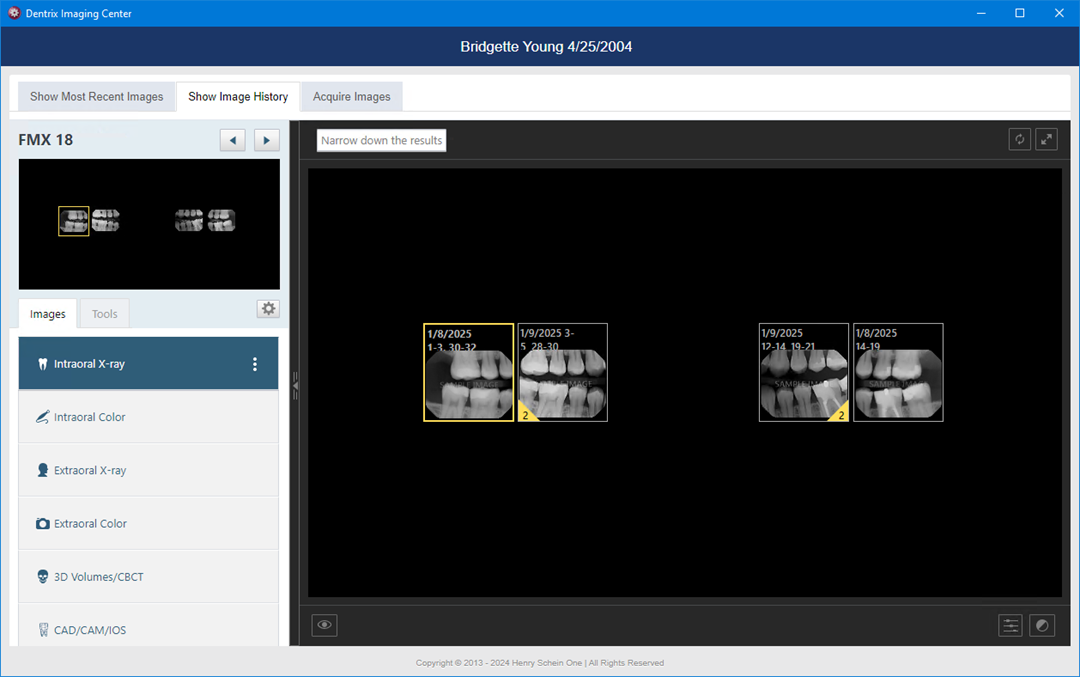Click highlighted first thumbnail in FMX 18 preview

pos(74,221)
